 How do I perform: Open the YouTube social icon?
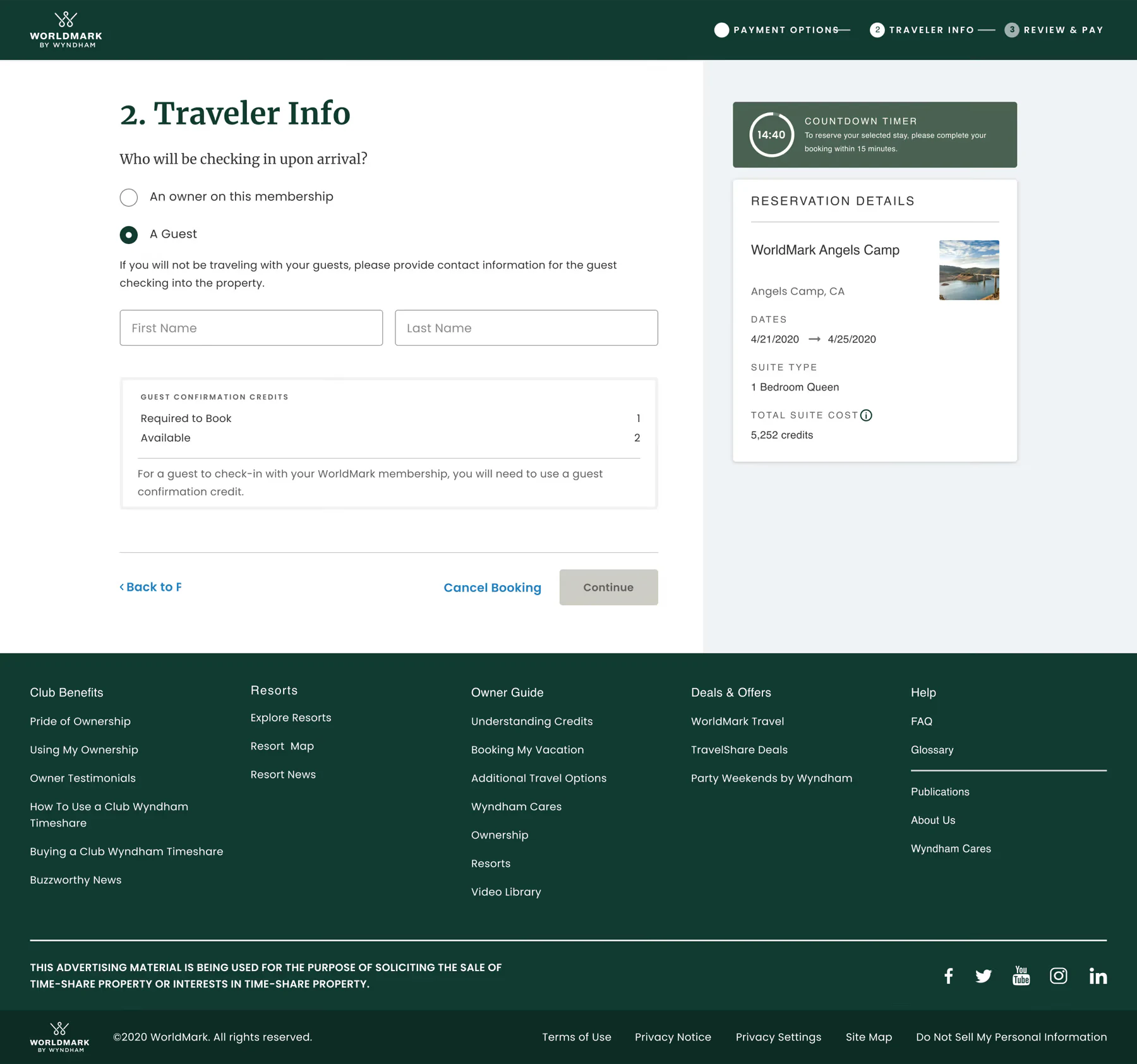click(1021, 976)
